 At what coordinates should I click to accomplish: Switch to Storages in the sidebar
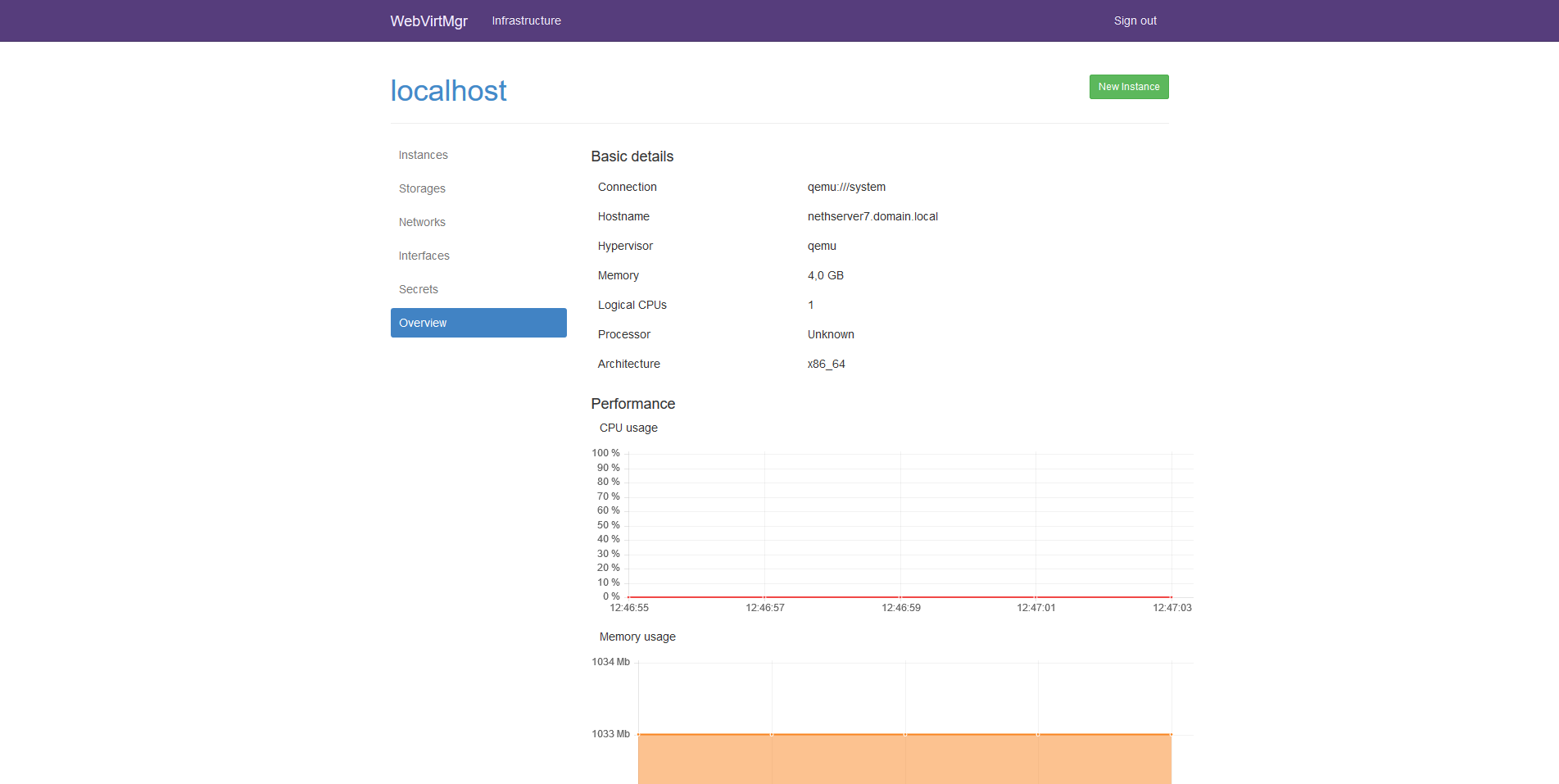click(x=422, y=188)
